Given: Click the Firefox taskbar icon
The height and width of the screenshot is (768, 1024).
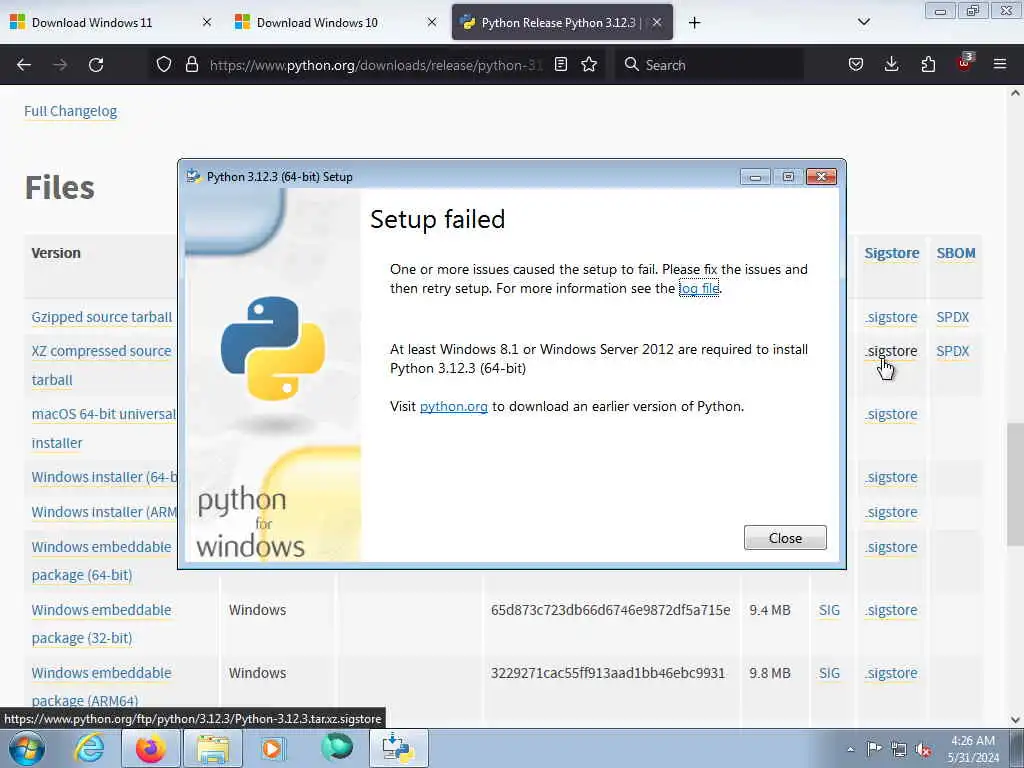Looking at the screenshot, I should point(150,748).
